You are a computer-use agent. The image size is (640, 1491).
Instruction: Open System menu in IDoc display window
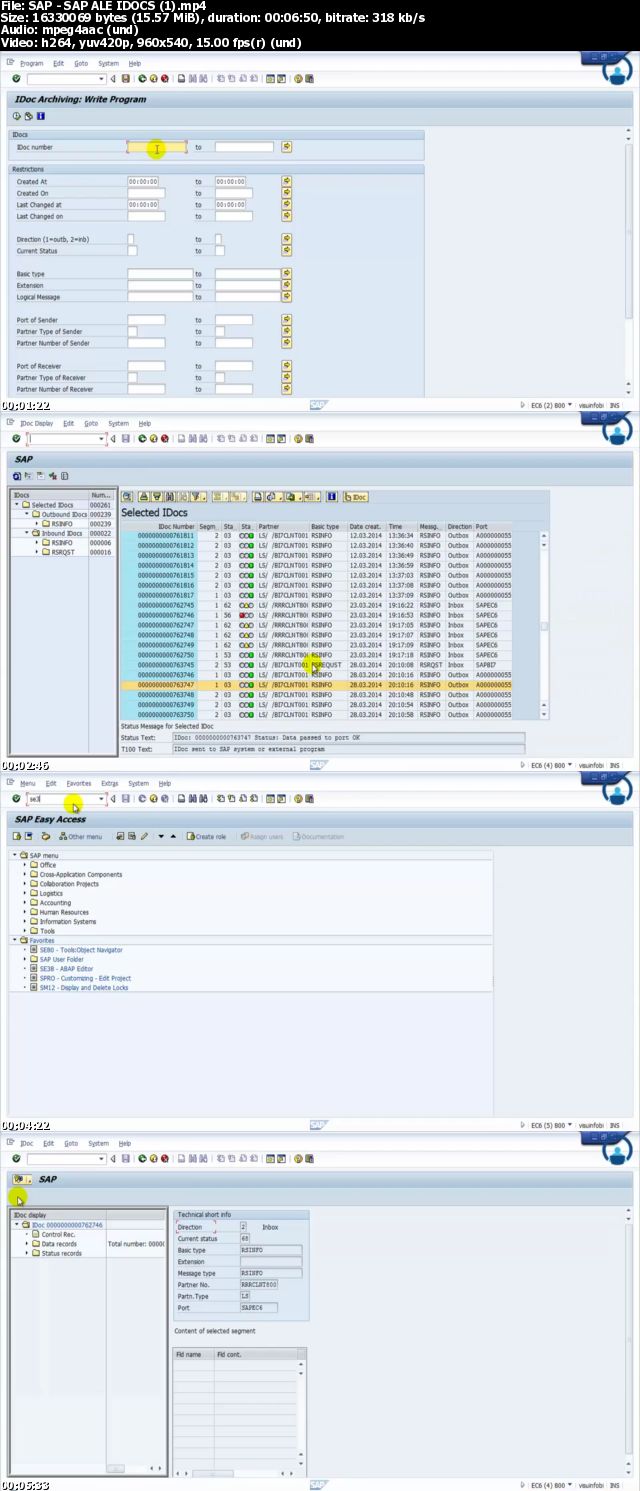click(98, 1143)
